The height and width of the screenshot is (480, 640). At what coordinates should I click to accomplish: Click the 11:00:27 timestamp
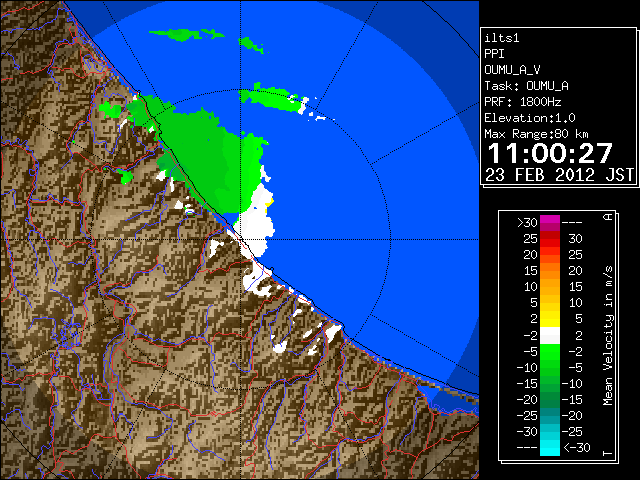pos(550,153)
